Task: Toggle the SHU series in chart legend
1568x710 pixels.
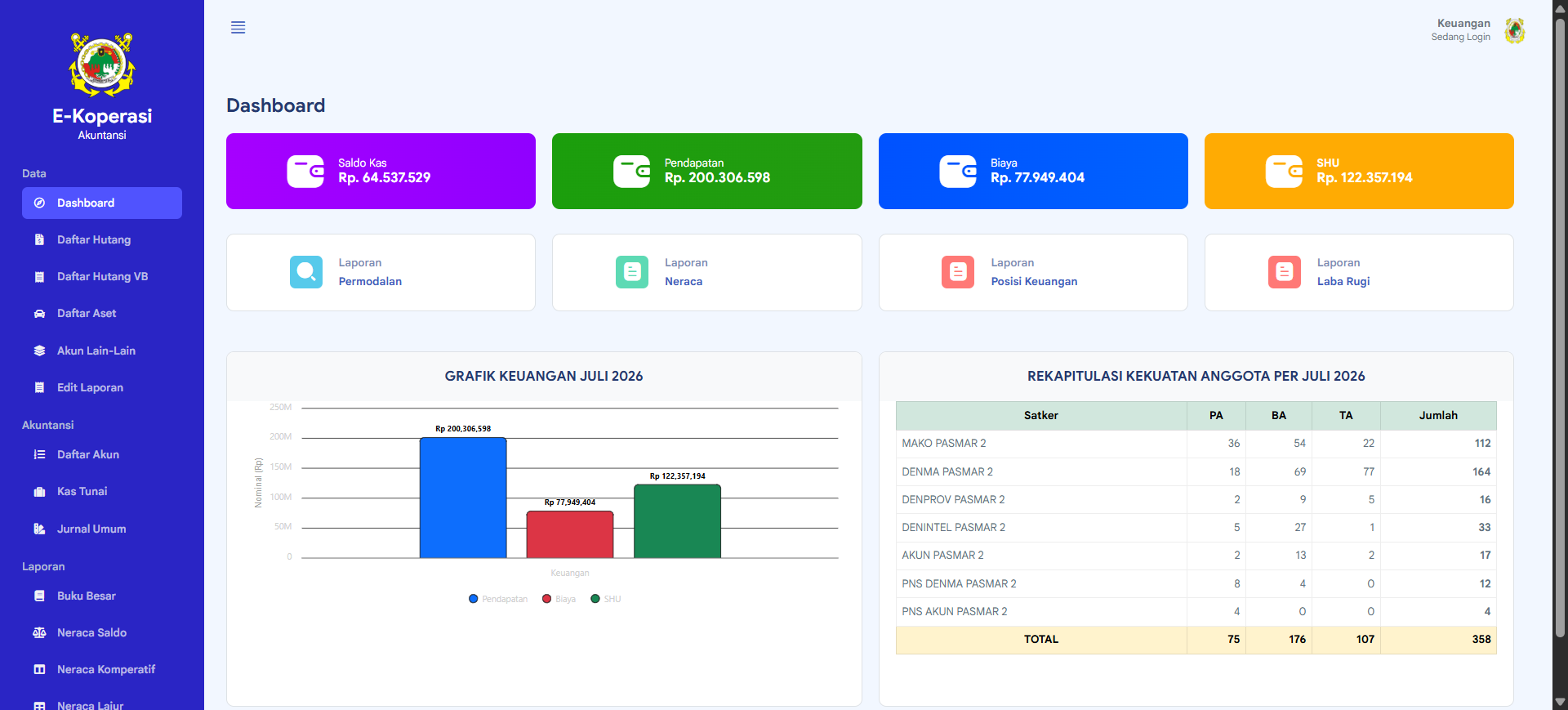Action: point(606,599)
